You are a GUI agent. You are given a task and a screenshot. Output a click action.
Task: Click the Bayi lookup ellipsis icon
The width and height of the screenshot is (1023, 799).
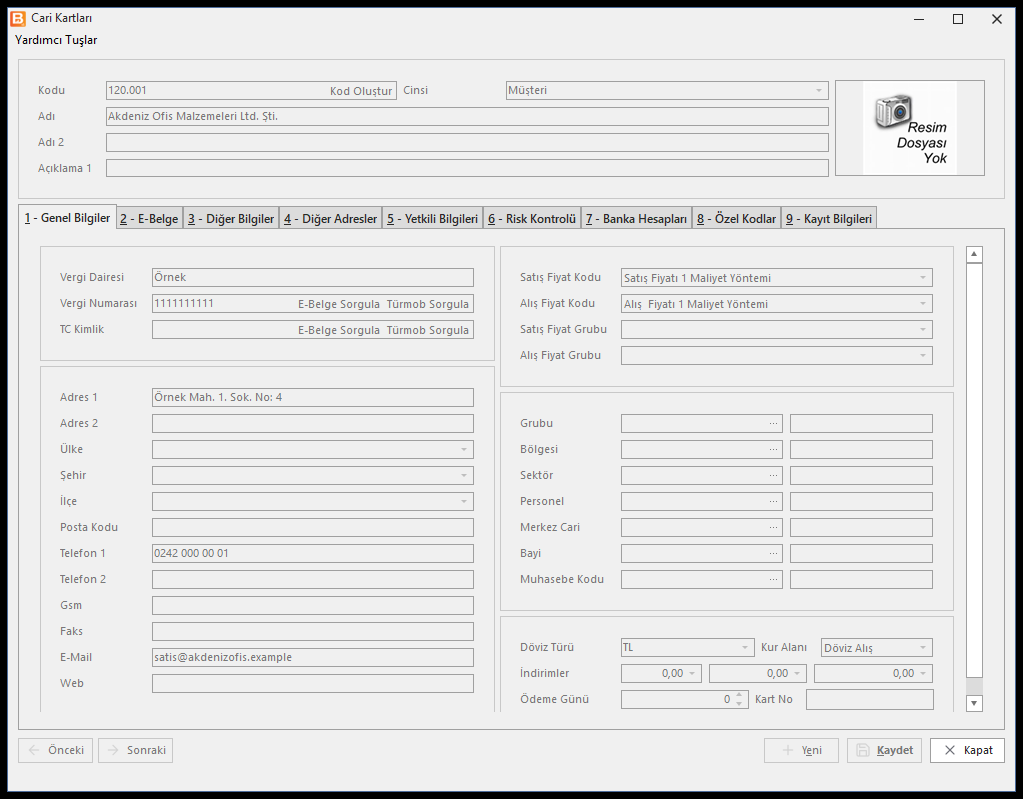tap(773, 554)
